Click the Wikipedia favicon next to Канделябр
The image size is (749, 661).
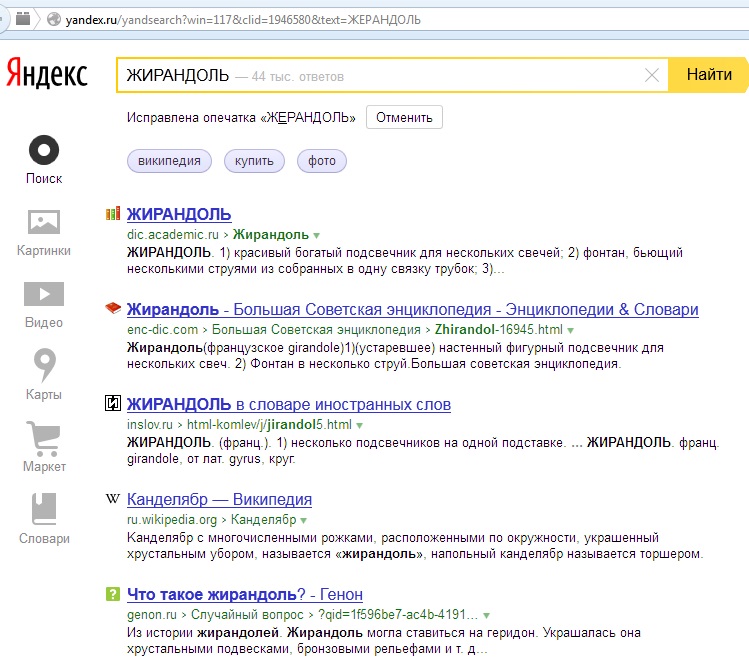coord(113,499)
